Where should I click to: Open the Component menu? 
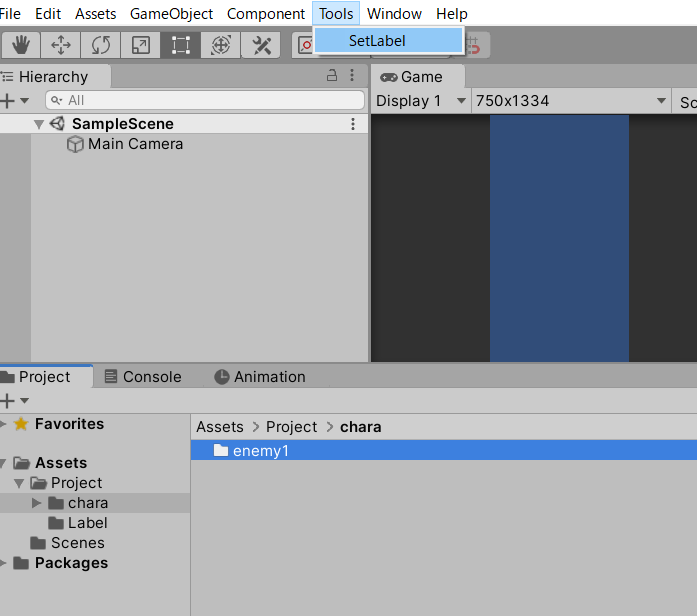(266, 14)
